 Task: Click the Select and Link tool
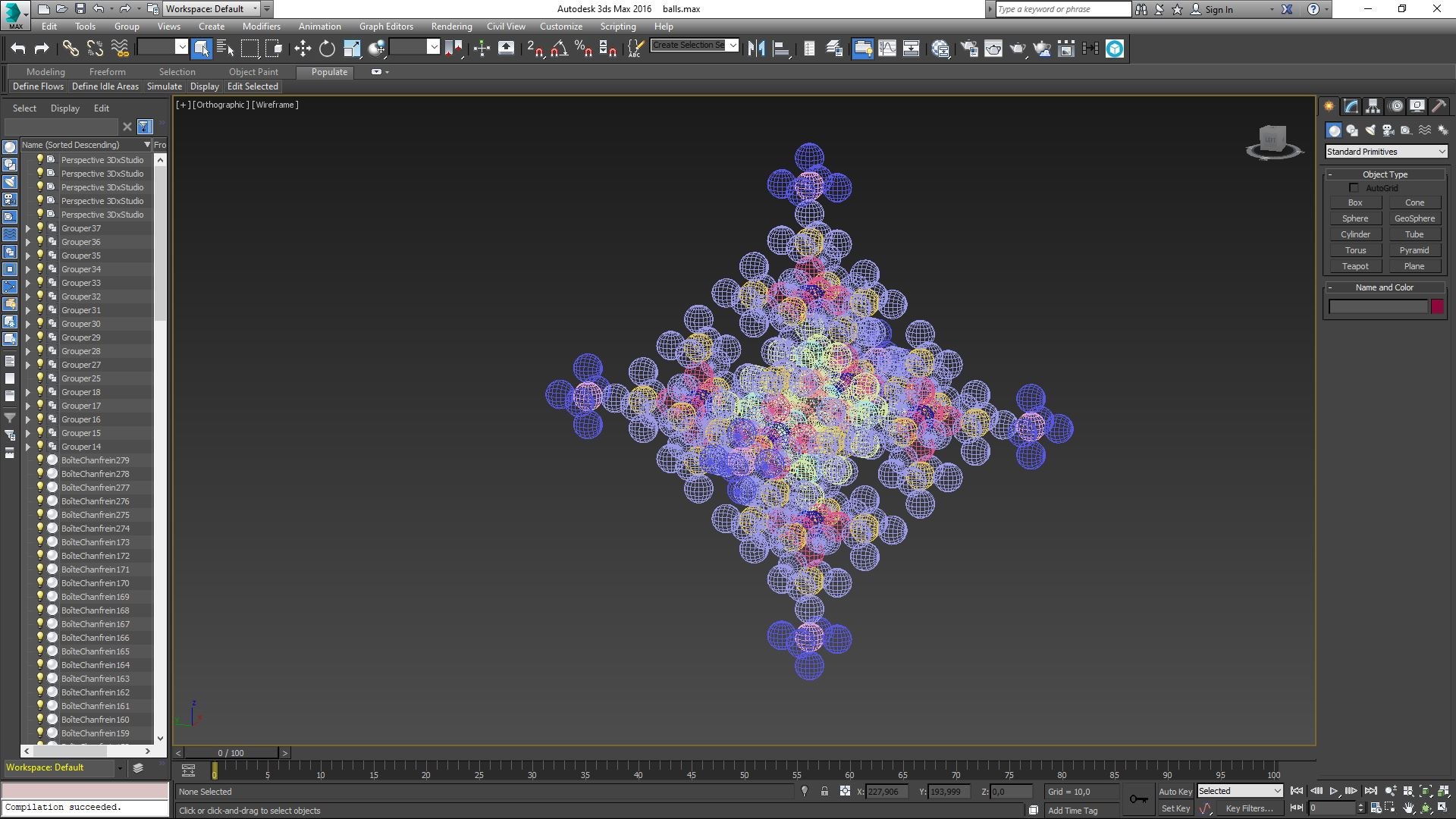(71, 49)
